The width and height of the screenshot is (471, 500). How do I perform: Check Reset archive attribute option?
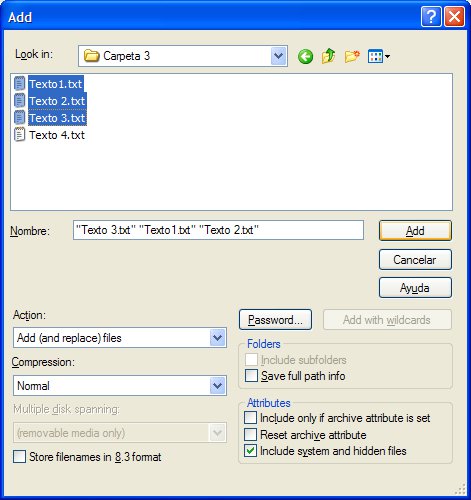(251, 435)
